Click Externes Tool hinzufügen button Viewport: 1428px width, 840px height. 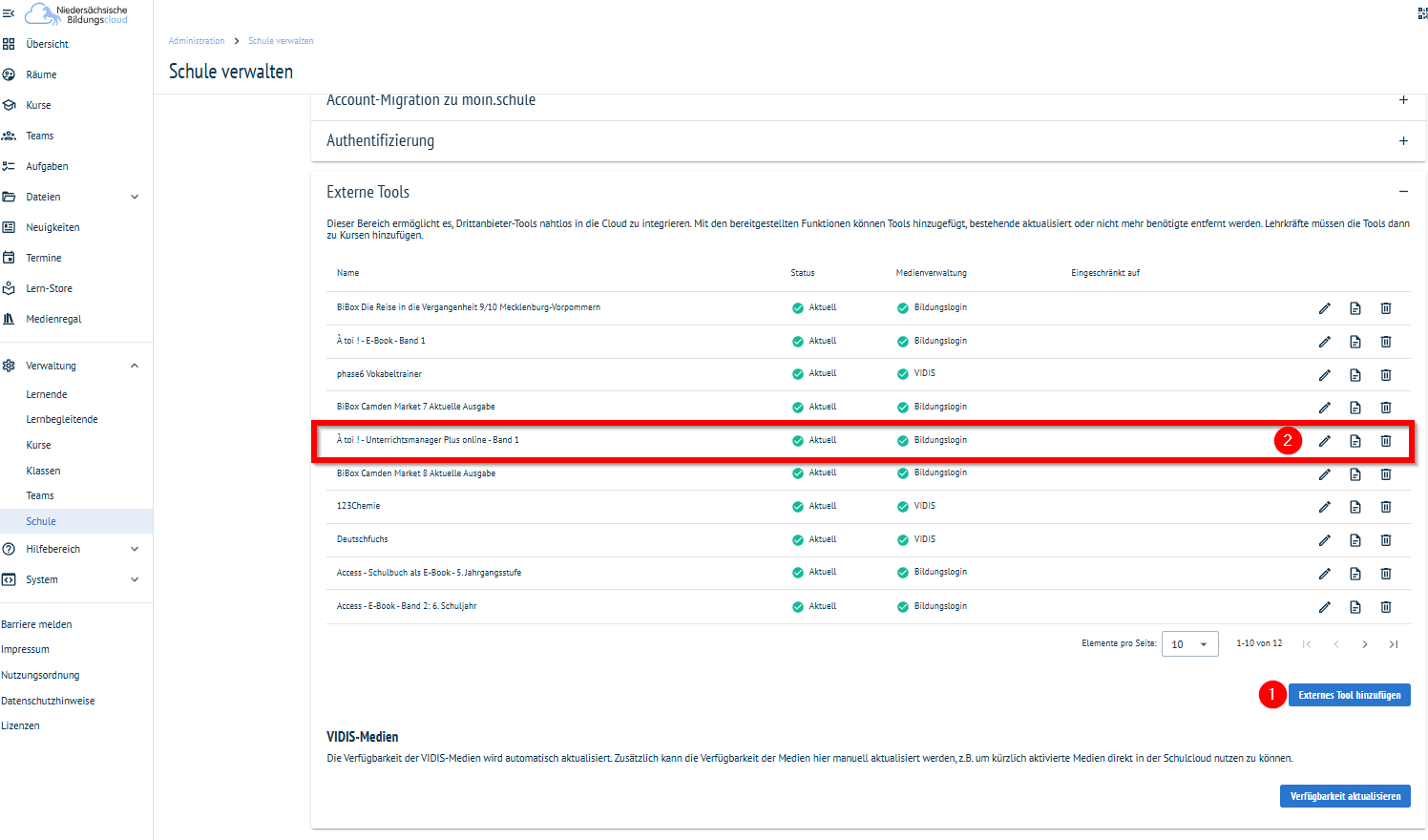pyautogui.click(x=1348, y=695)
